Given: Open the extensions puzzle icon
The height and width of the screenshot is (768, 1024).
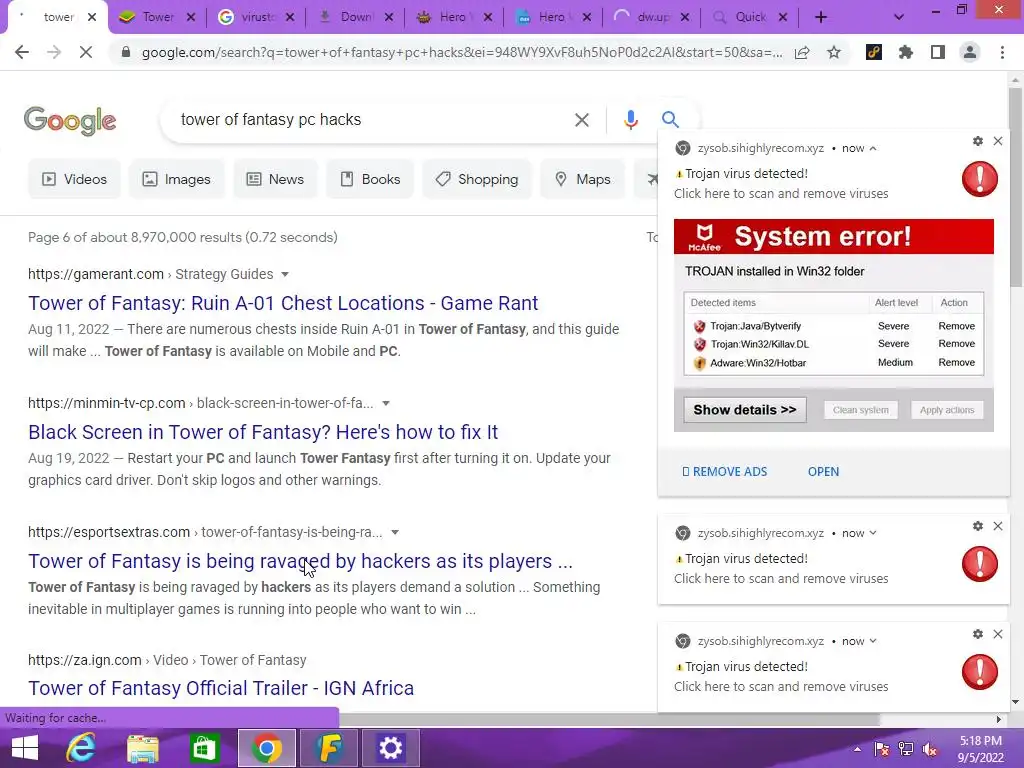Looking at the screenshot, I should click(906, 52).
